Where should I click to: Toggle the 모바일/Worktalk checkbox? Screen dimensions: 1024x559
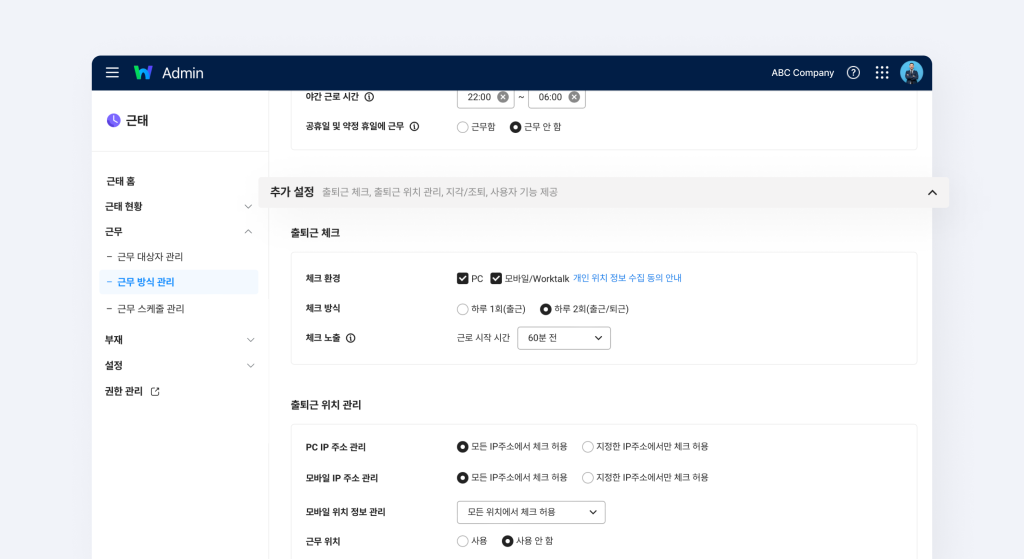click(496, 278)
